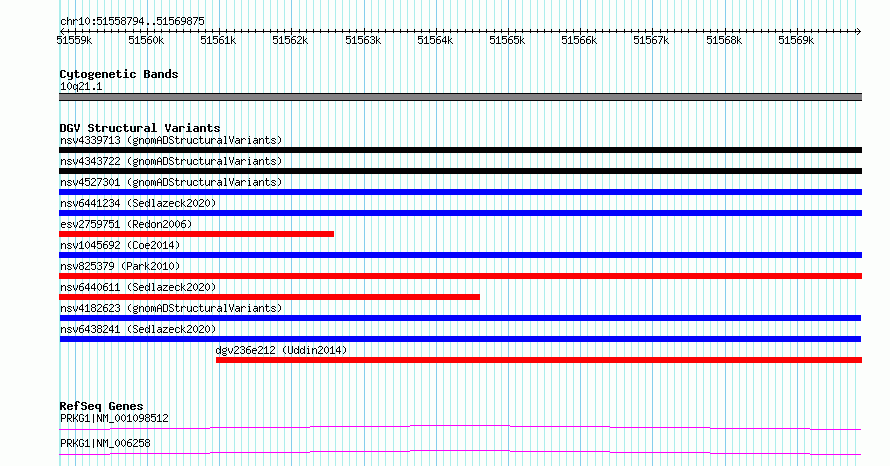Open variant label nsv4527301

(x=171, y=182)
